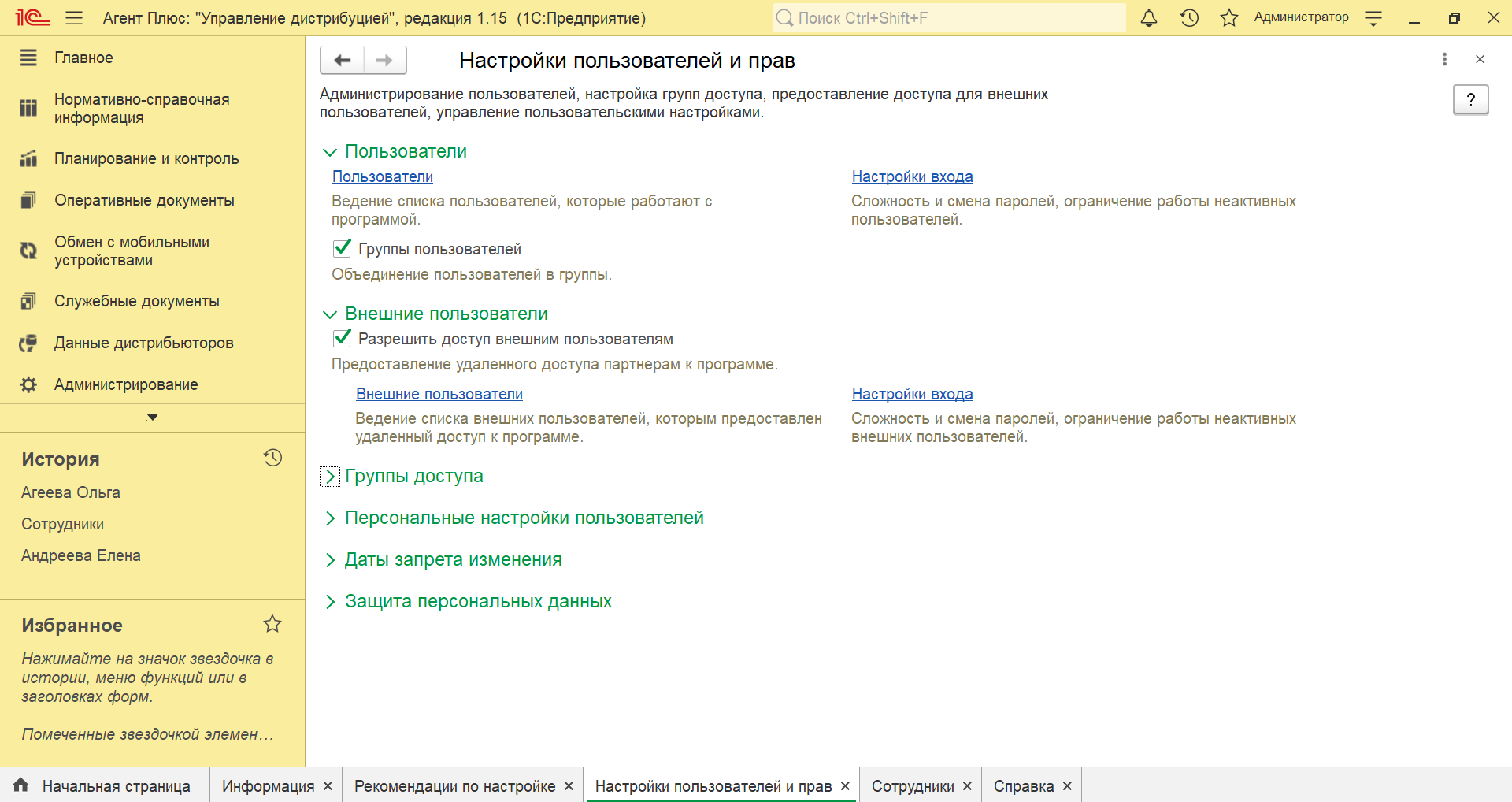The image size is (1512, 802).
Task: Open Агеева Ольга from history
Action: 71,492
